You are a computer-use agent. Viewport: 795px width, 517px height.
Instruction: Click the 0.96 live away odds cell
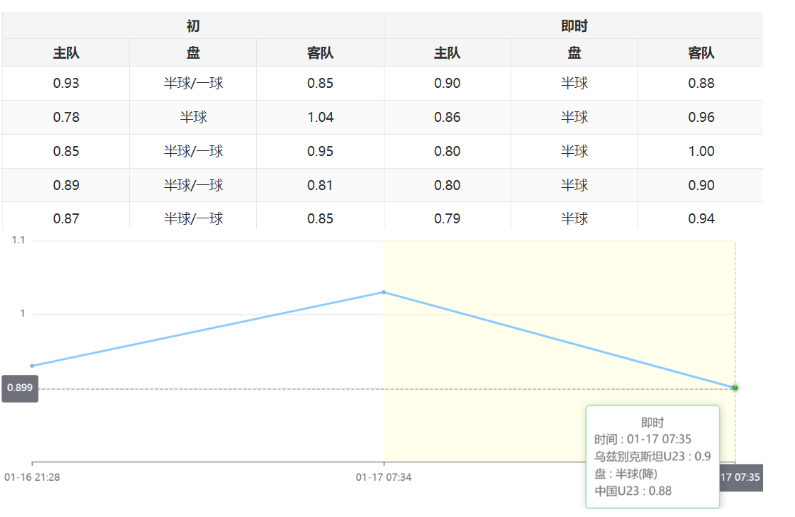pos(701,117)
